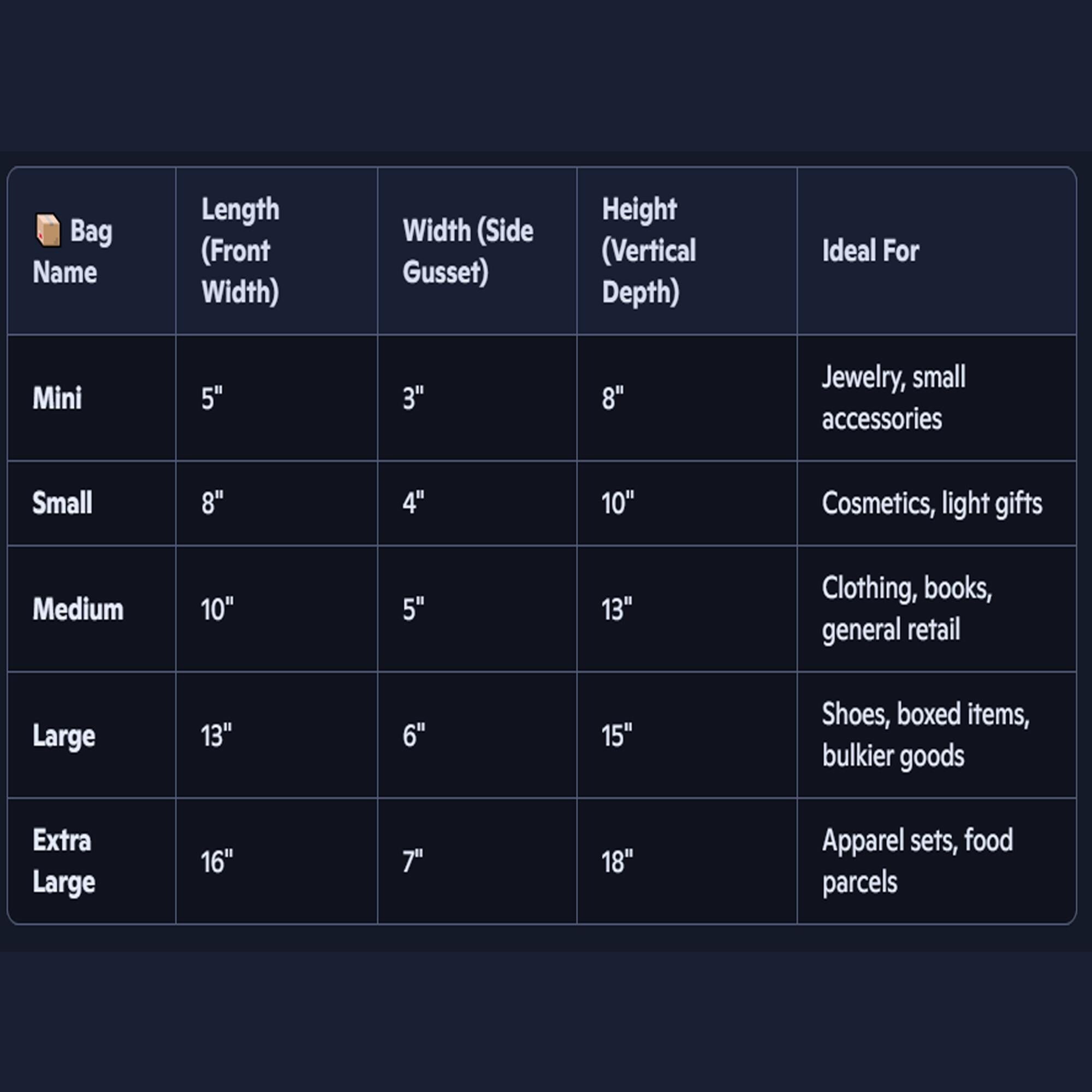Click the "Apparel sets, food parcels" cell
This screenshot has height=1092, width=1092.
(x=917, y=862)
